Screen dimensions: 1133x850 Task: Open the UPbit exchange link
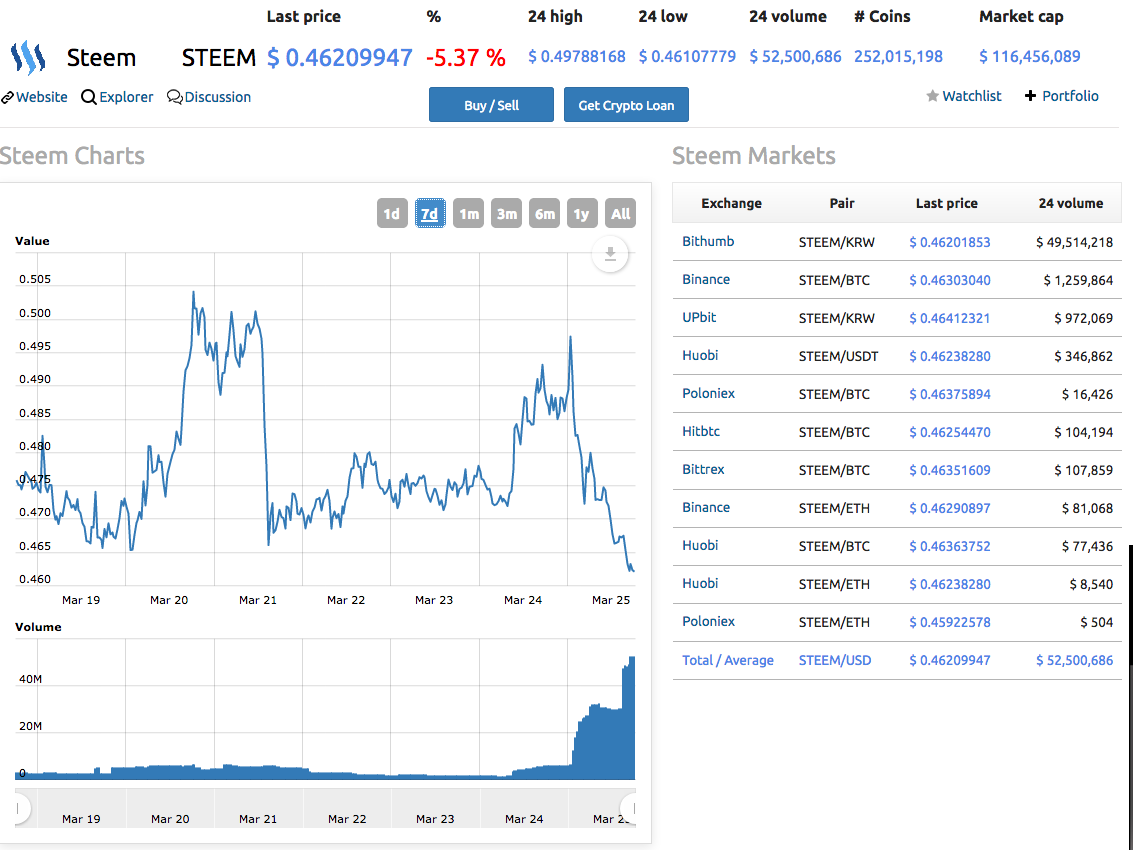coord(699,317)
